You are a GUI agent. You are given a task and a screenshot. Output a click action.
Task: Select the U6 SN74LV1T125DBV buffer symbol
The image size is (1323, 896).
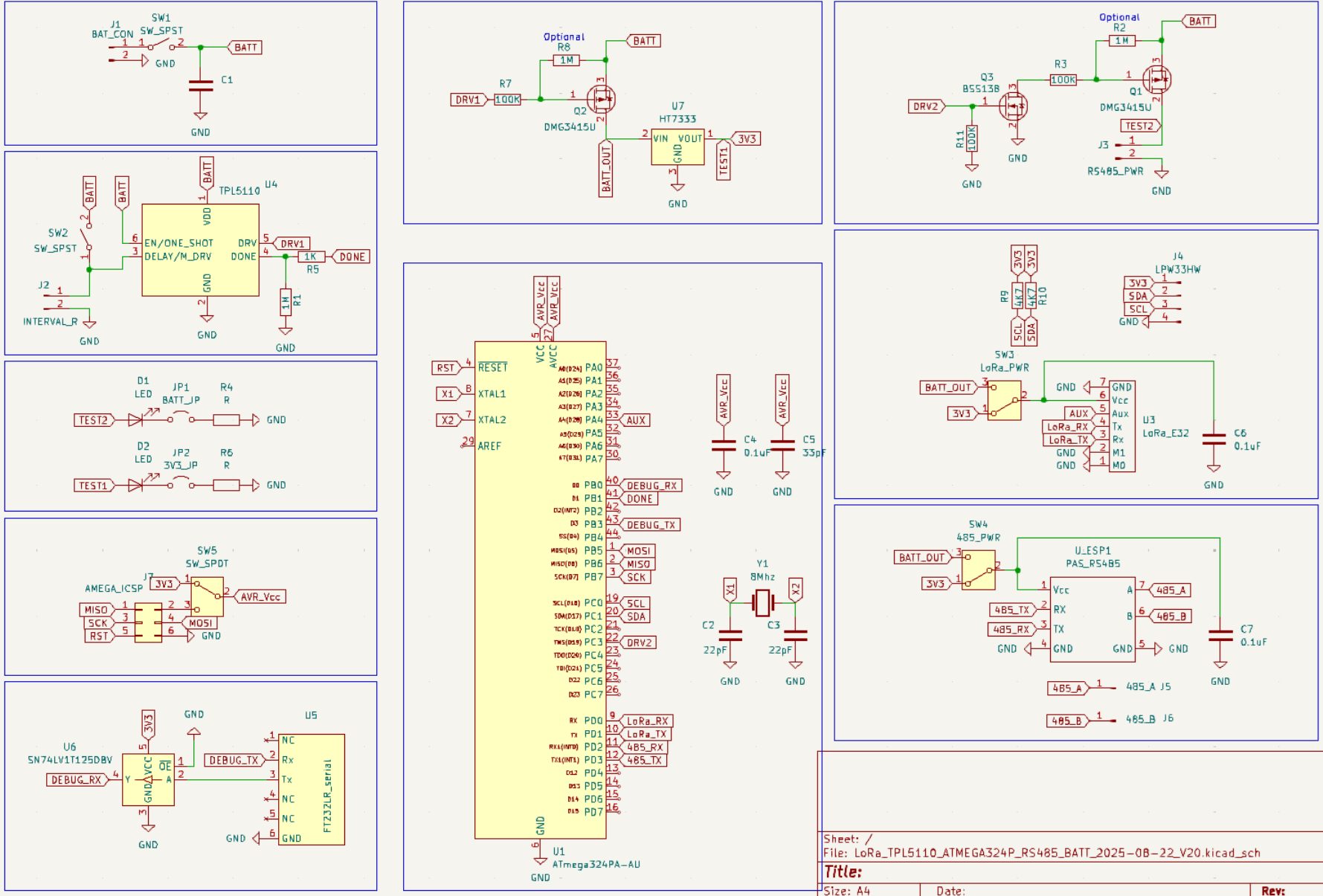pos(148,779)
